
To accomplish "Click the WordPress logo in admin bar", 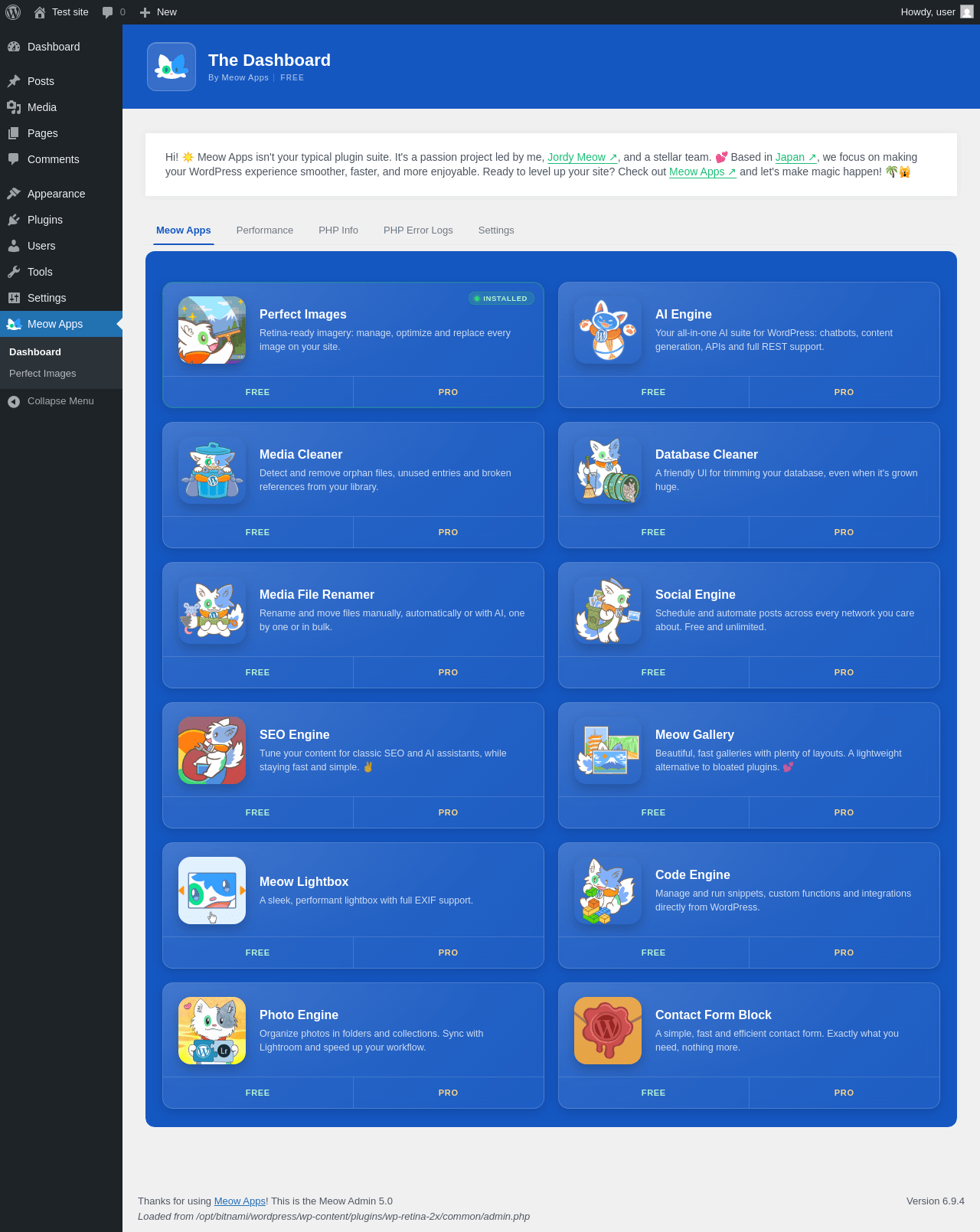I will point(13,12).
